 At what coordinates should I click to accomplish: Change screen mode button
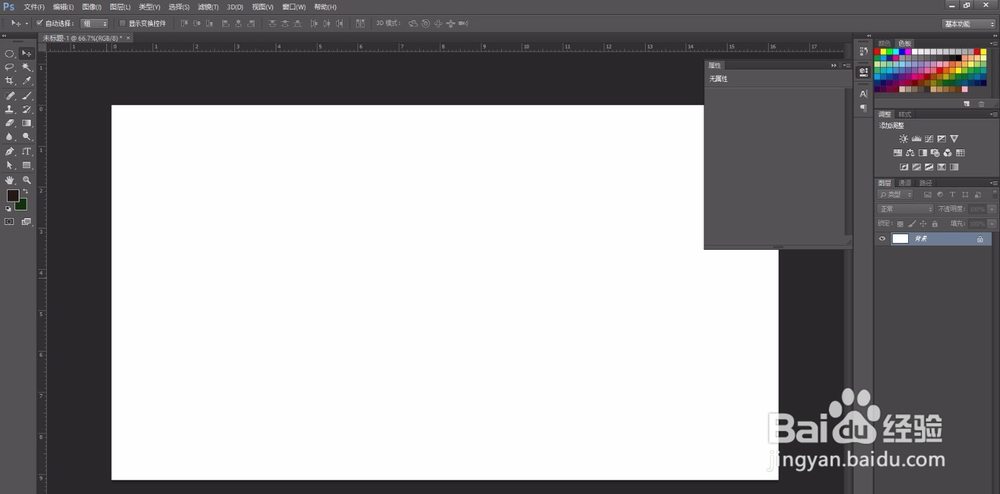tap(26, 222)
